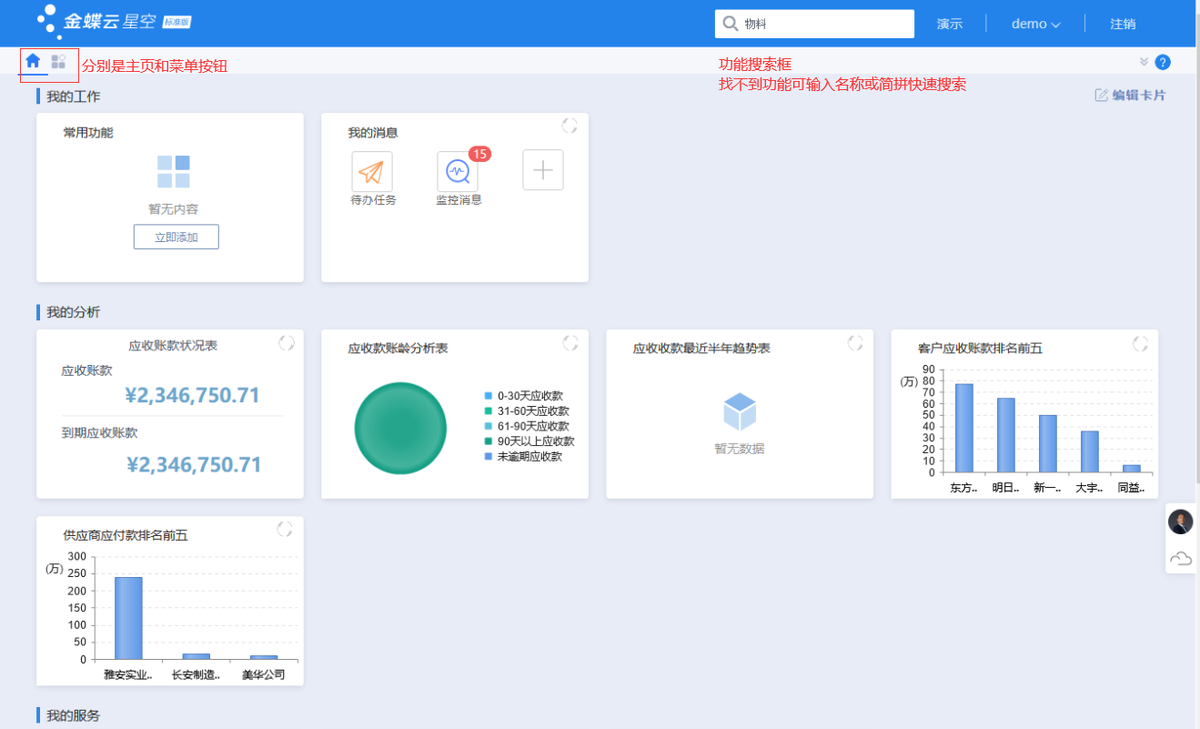Click the user avatar thumbnail on the right edge
The width and height of the screenshot is (1200, 729).
pos(1179,521)
